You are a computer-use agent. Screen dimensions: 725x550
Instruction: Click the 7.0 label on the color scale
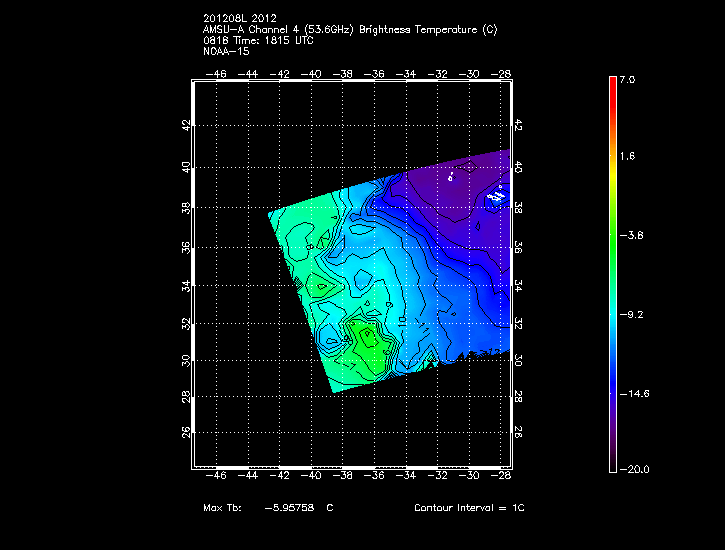[626, 79]
